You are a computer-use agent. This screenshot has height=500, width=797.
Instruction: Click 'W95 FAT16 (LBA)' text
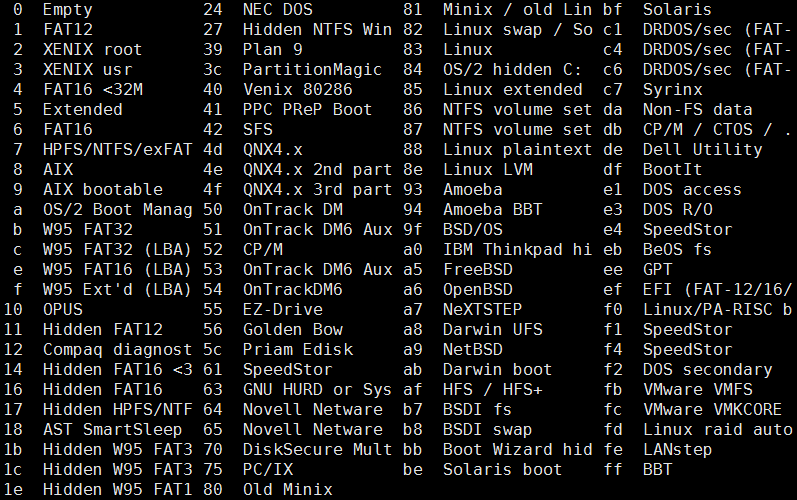(x=117, y=270)
